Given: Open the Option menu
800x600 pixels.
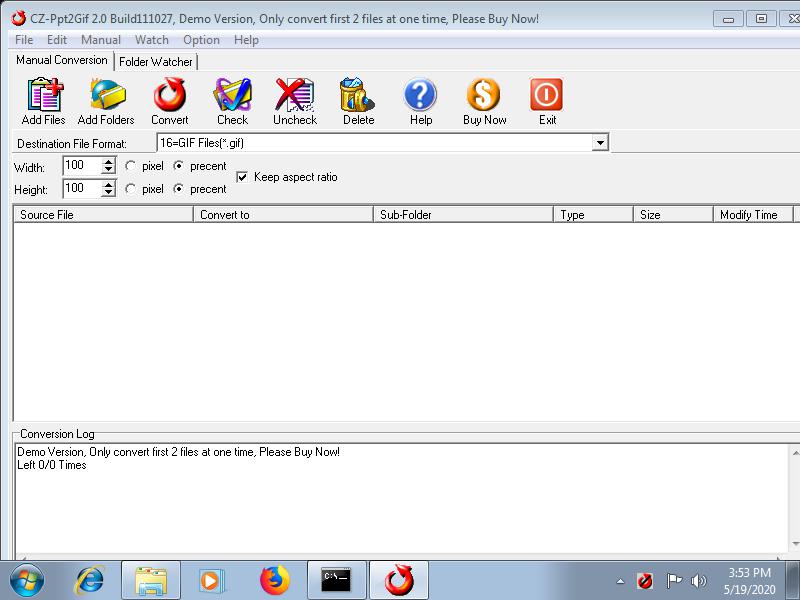Looking at the screenshot, I should tap(202, 40).
